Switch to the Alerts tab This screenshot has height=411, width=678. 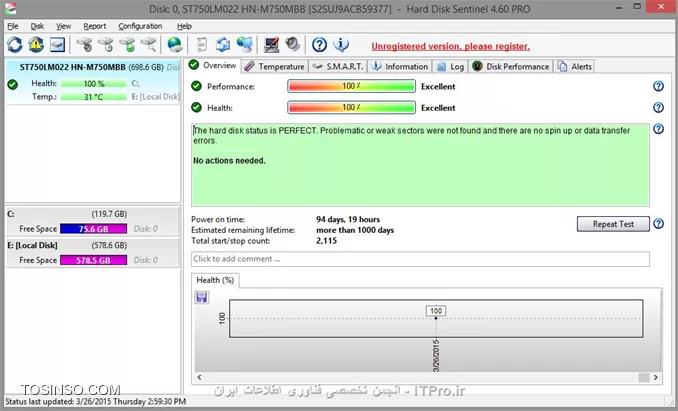(575, 67)
